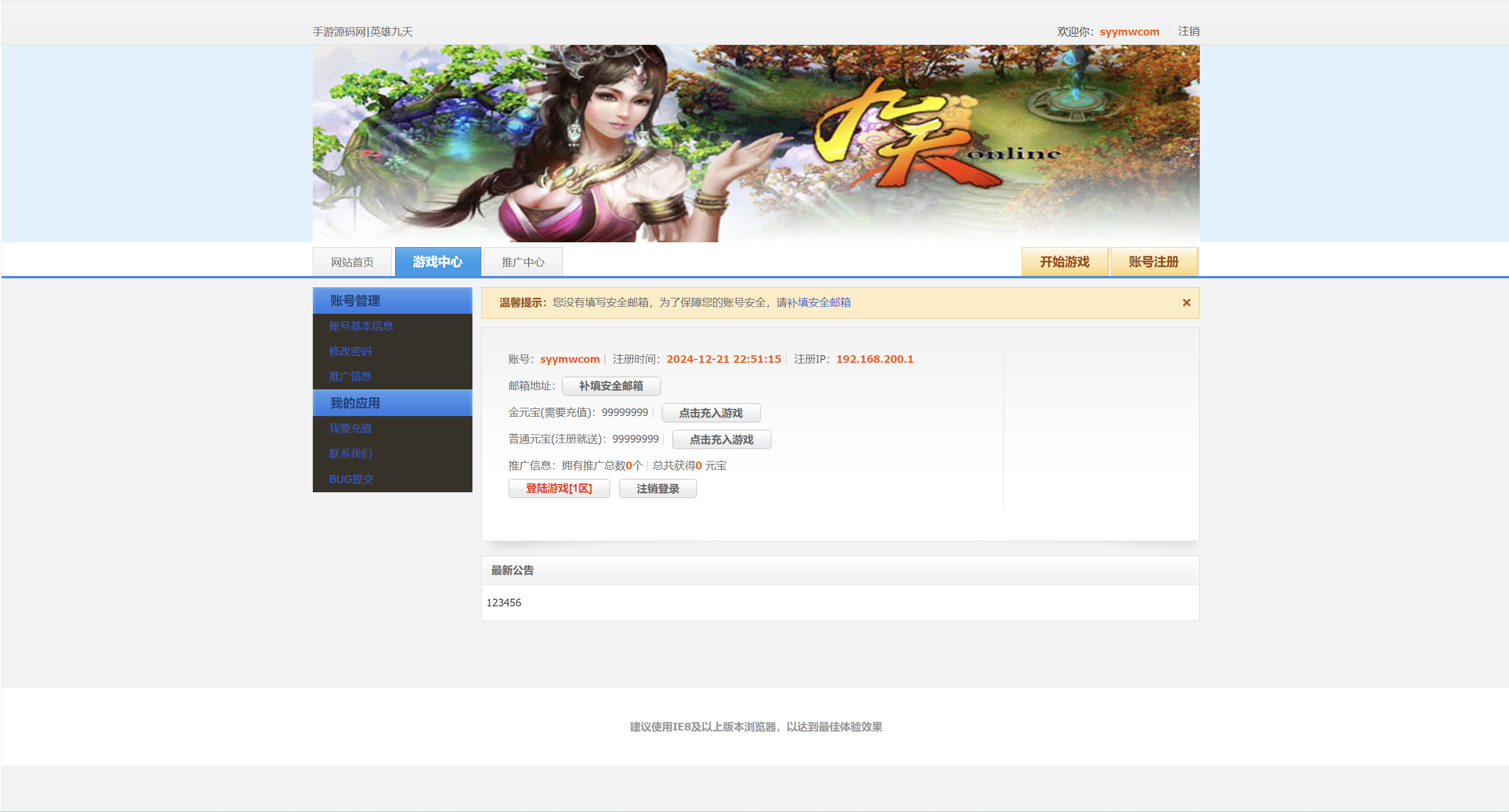Click the 九天 online game banner image
The height and width of the screenshot is (812, 1509).
pos(756,144)
